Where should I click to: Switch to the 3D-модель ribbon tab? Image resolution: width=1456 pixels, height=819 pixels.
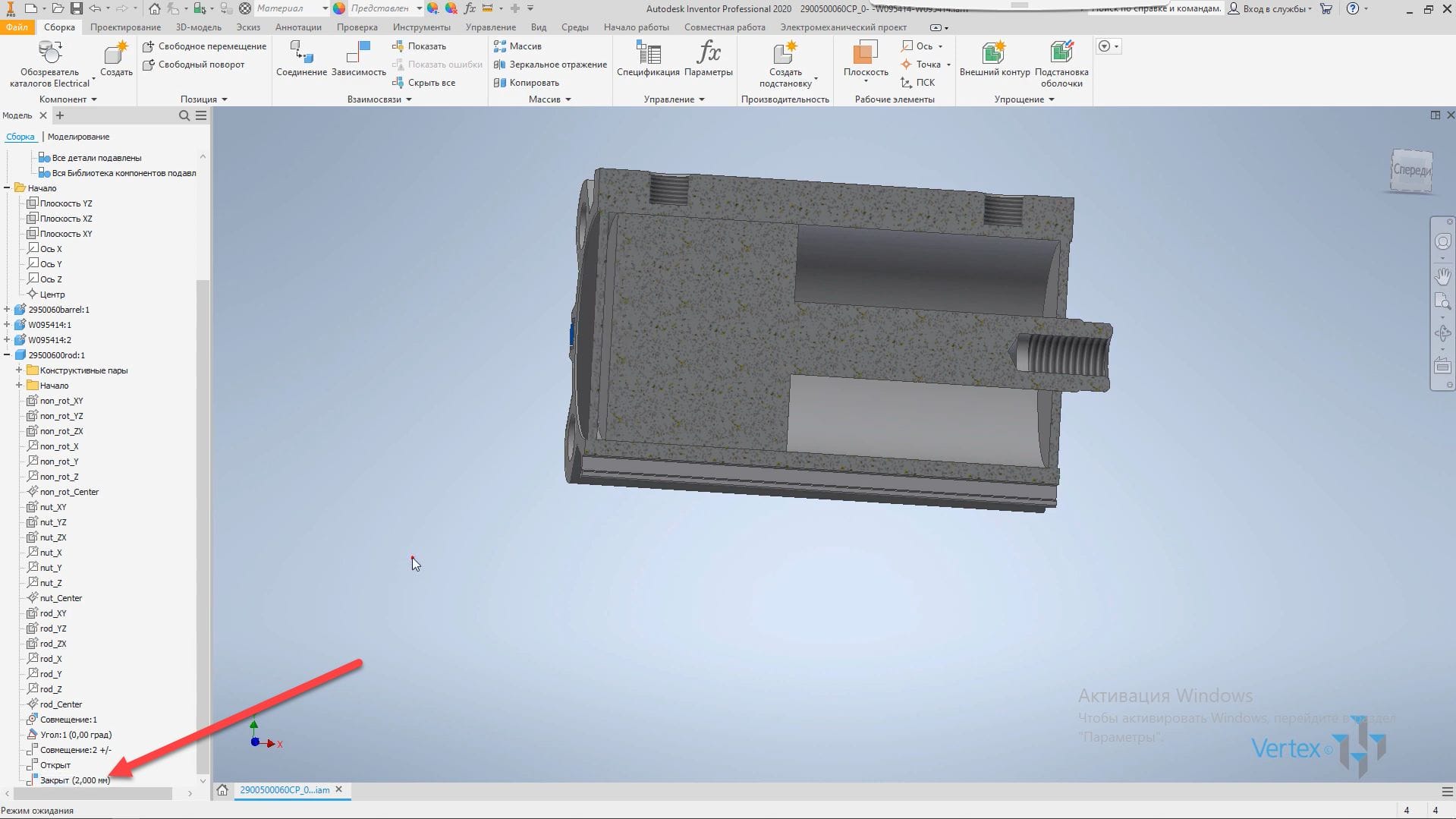pyautogui.click(x=199, y=27)
